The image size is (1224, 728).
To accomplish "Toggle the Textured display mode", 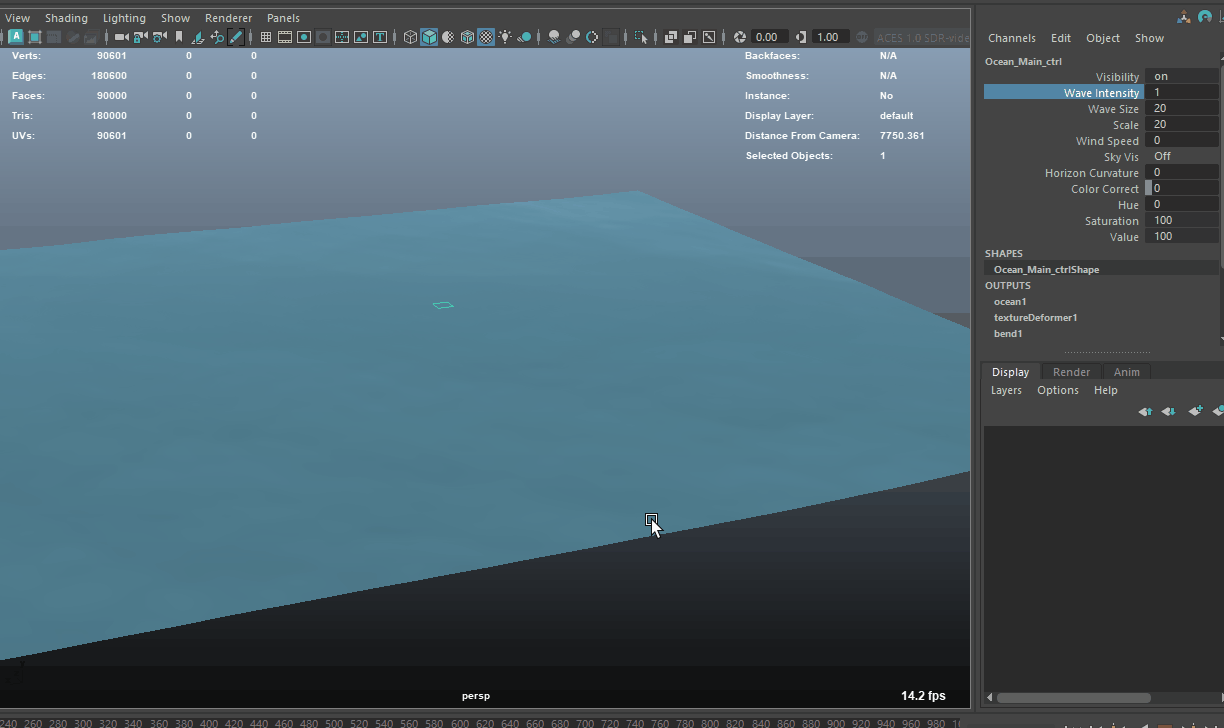I will [x=486, y=37].
